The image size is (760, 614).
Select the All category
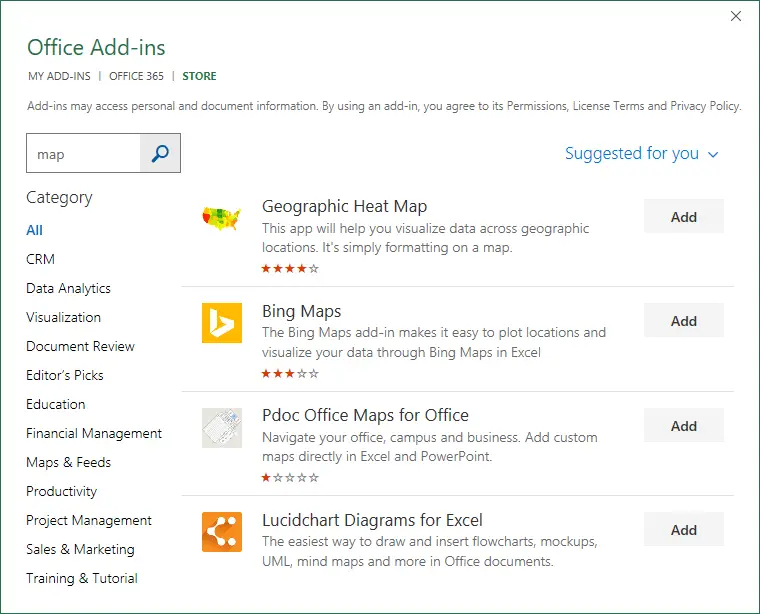pos(34,230)
